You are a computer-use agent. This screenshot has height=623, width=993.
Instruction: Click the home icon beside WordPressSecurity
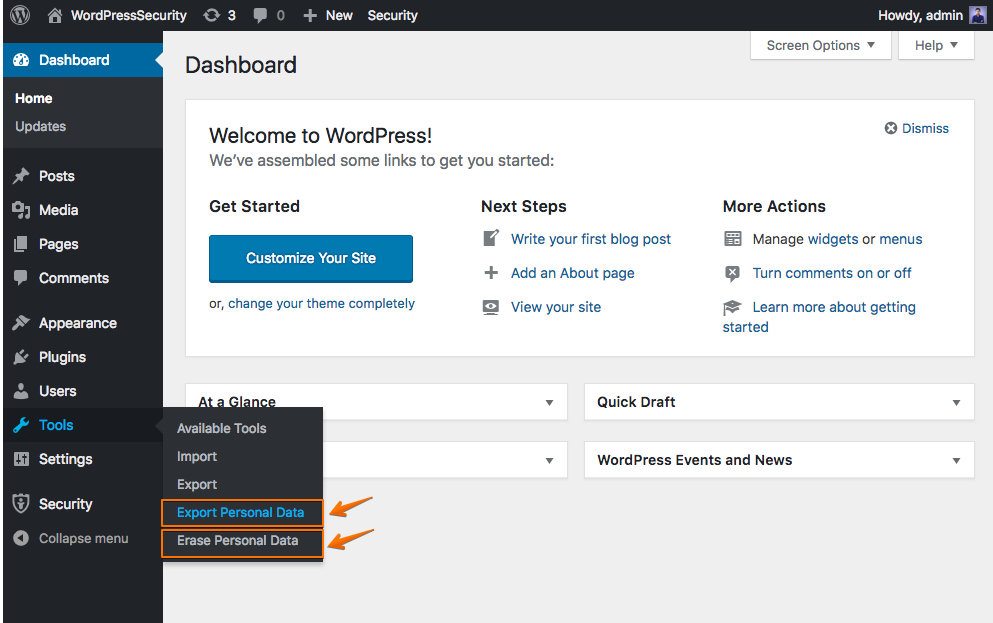(55, 15)
